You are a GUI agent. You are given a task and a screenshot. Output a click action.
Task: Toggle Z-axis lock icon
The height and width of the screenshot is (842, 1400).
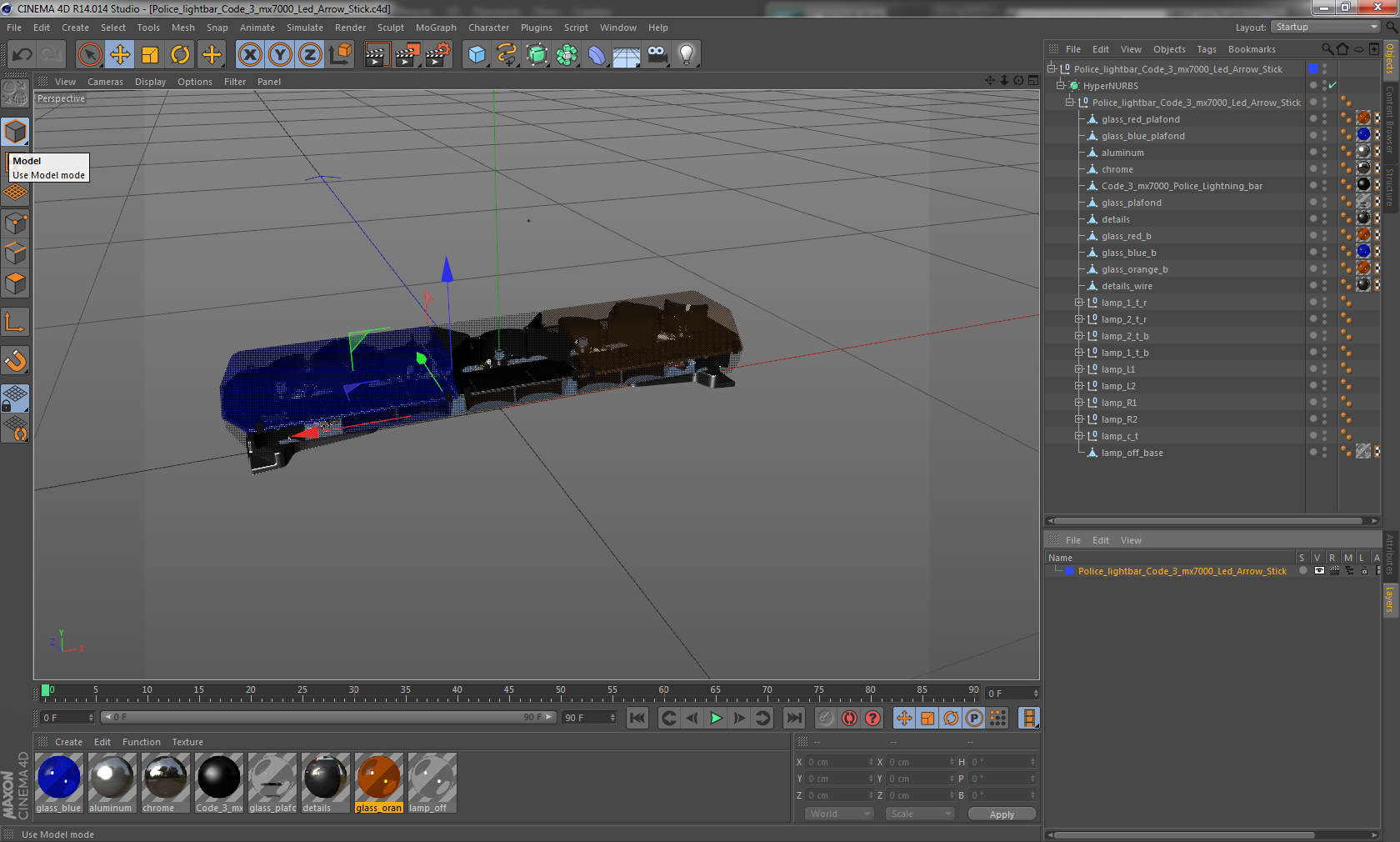[310, 55]
